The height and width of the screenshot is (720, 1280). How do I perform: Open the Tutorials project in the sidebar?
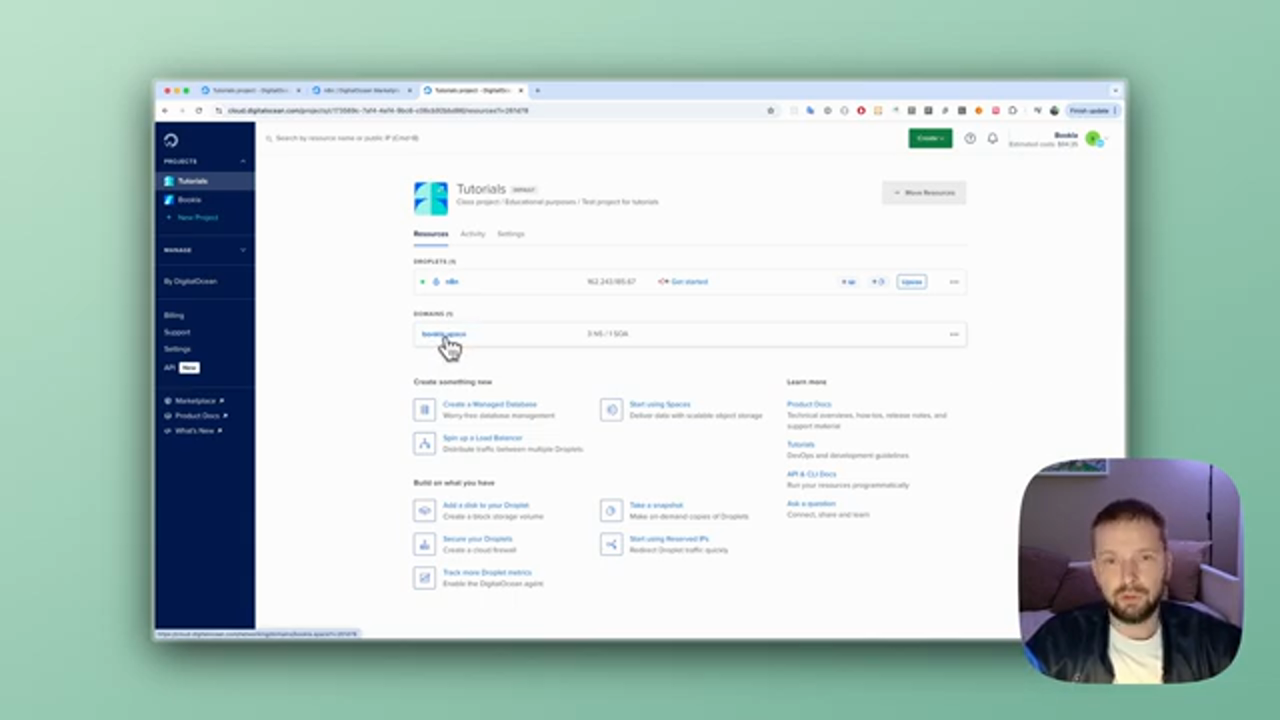[x=204, y=181]
